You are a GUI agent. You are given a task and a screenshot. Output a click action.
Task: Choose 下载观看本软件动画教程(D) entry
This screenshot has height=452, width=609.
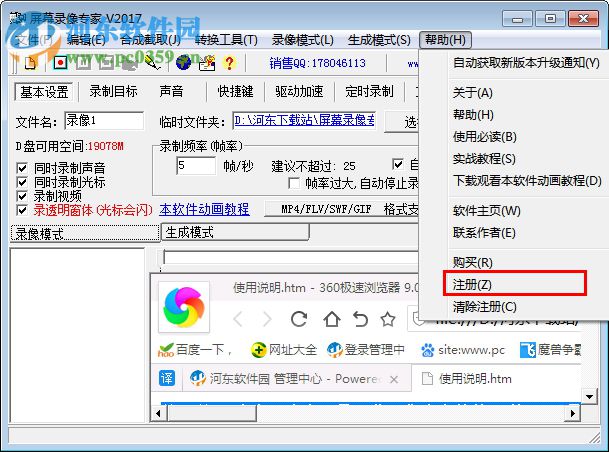pos(527,181)
